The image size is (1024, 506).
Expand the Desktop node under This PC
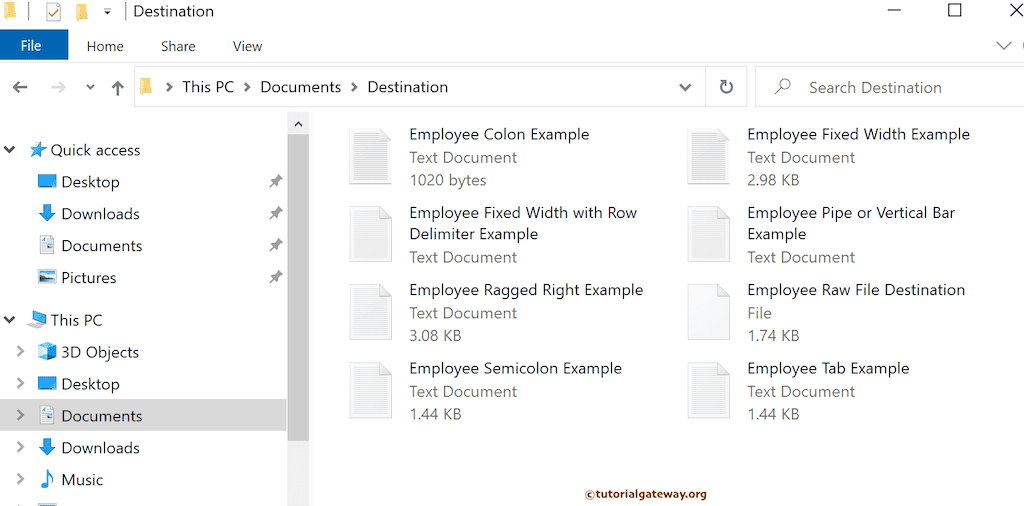point(20,384)
